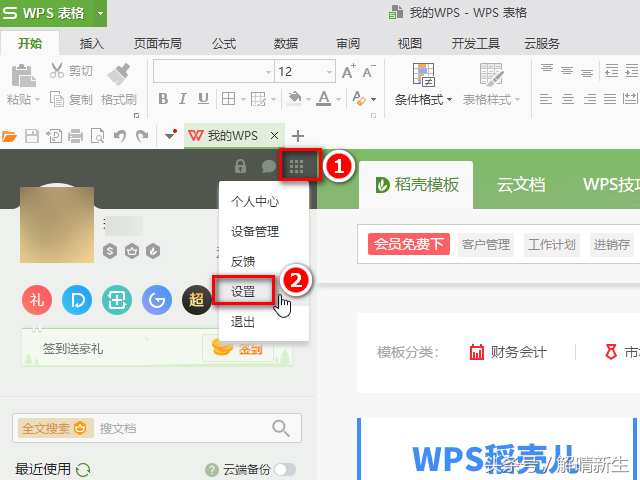
Task: Click the Table Style icon
Action: pyautogui.click(x=491, y=75)
